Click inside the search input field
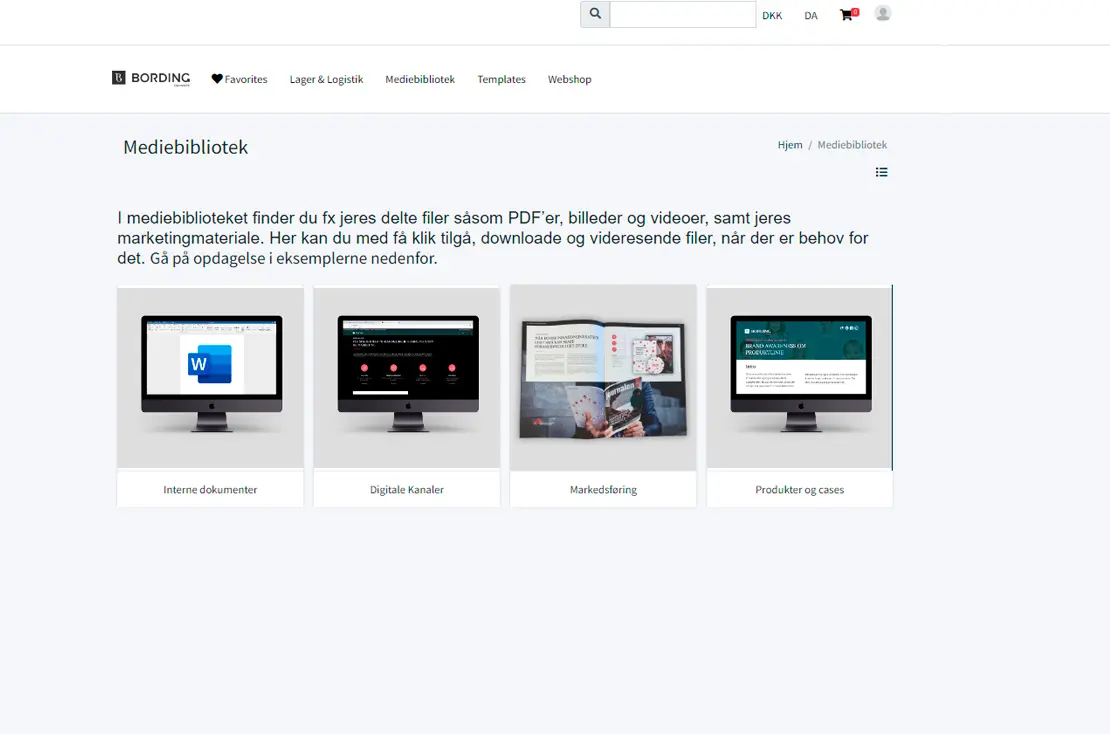Image resolution: width=1110 pixels, height=734 pixels. tap(683, 14)
